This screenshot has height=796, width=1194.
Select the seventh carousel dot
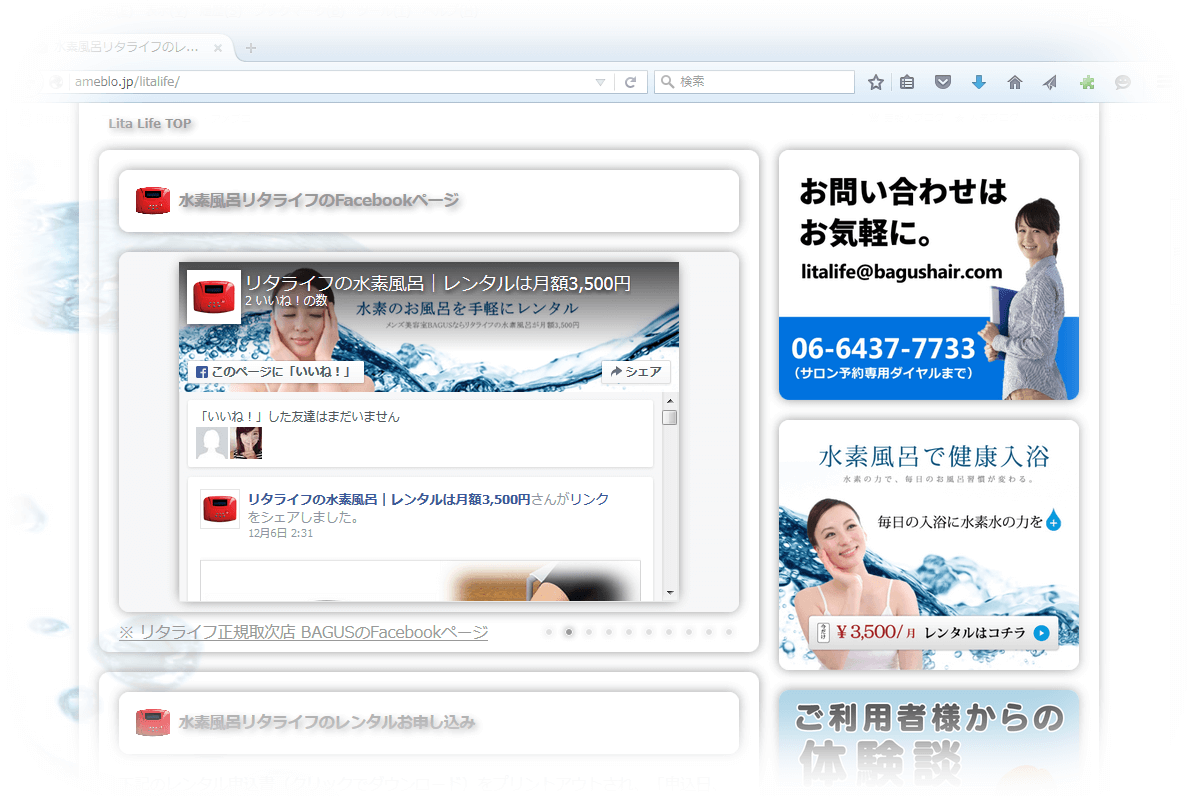pos(669,631)
